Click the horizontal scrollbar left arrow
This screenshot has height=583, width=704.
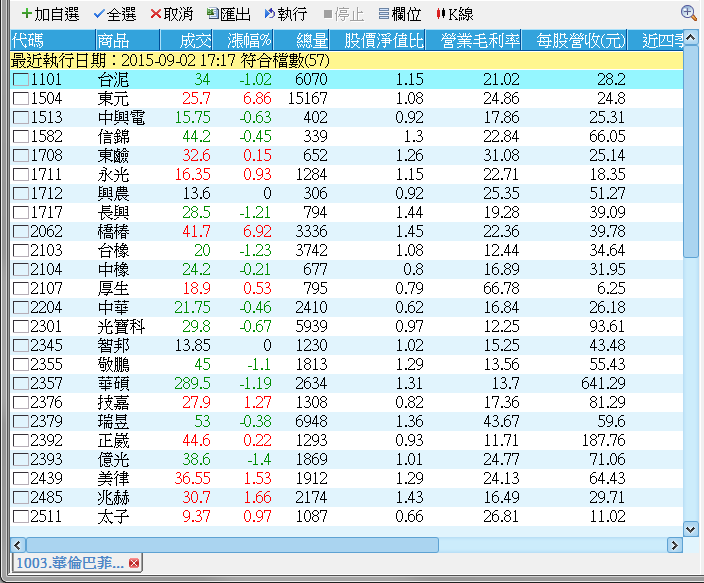[x=17, y=545]
